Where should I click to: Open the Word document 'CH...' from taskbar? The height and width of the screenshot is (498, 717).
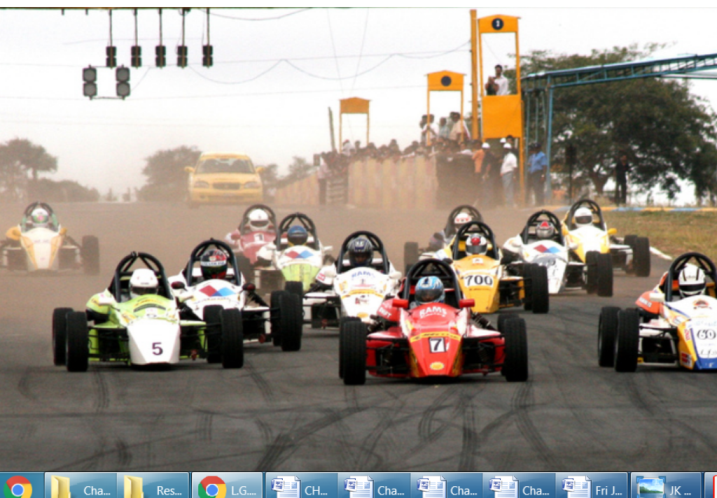301,487
